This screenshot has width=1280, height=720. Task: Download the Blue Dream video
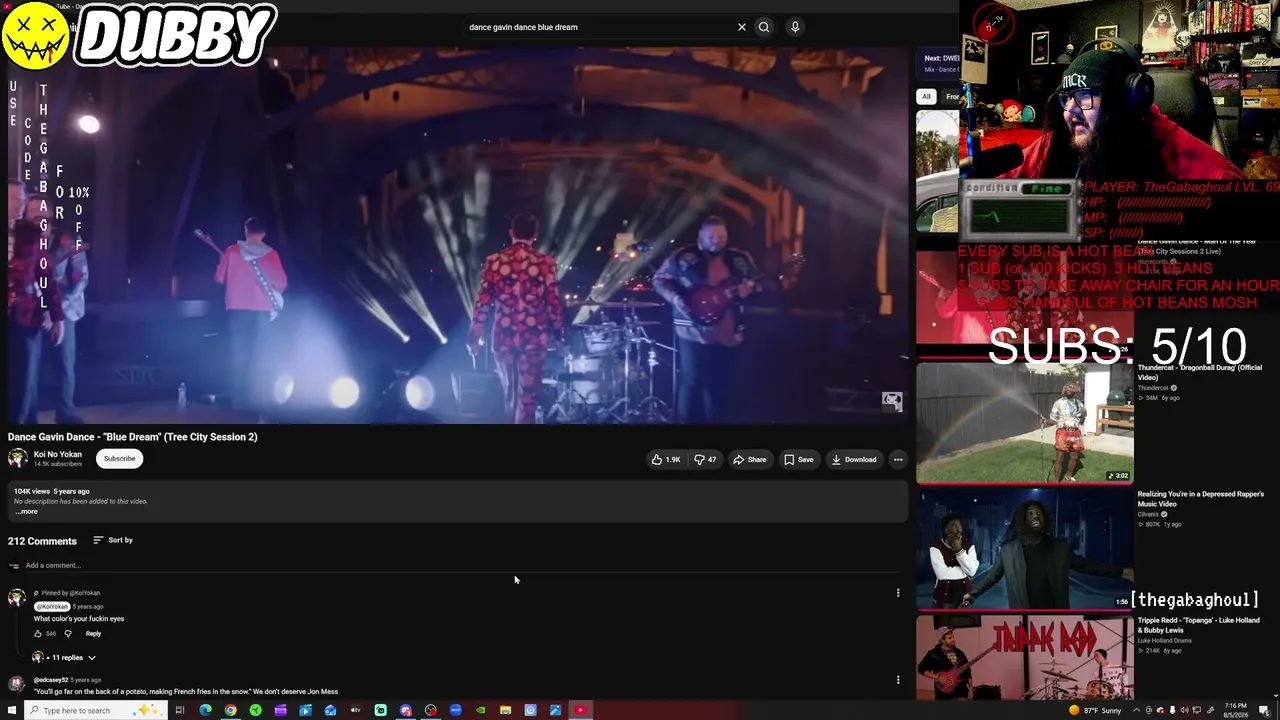(853, 459)
